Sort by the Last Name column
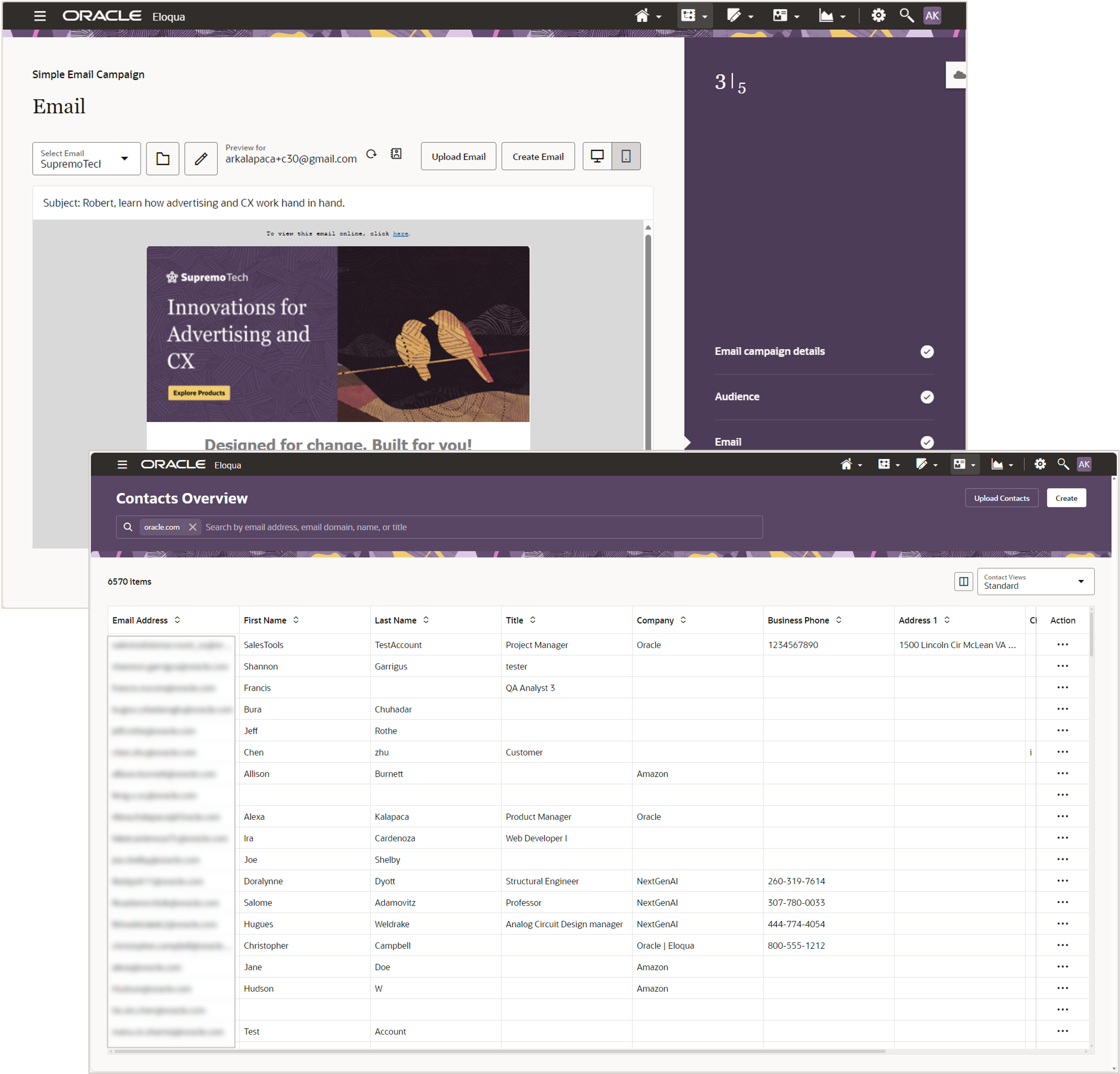 click(x=426, y=620)
